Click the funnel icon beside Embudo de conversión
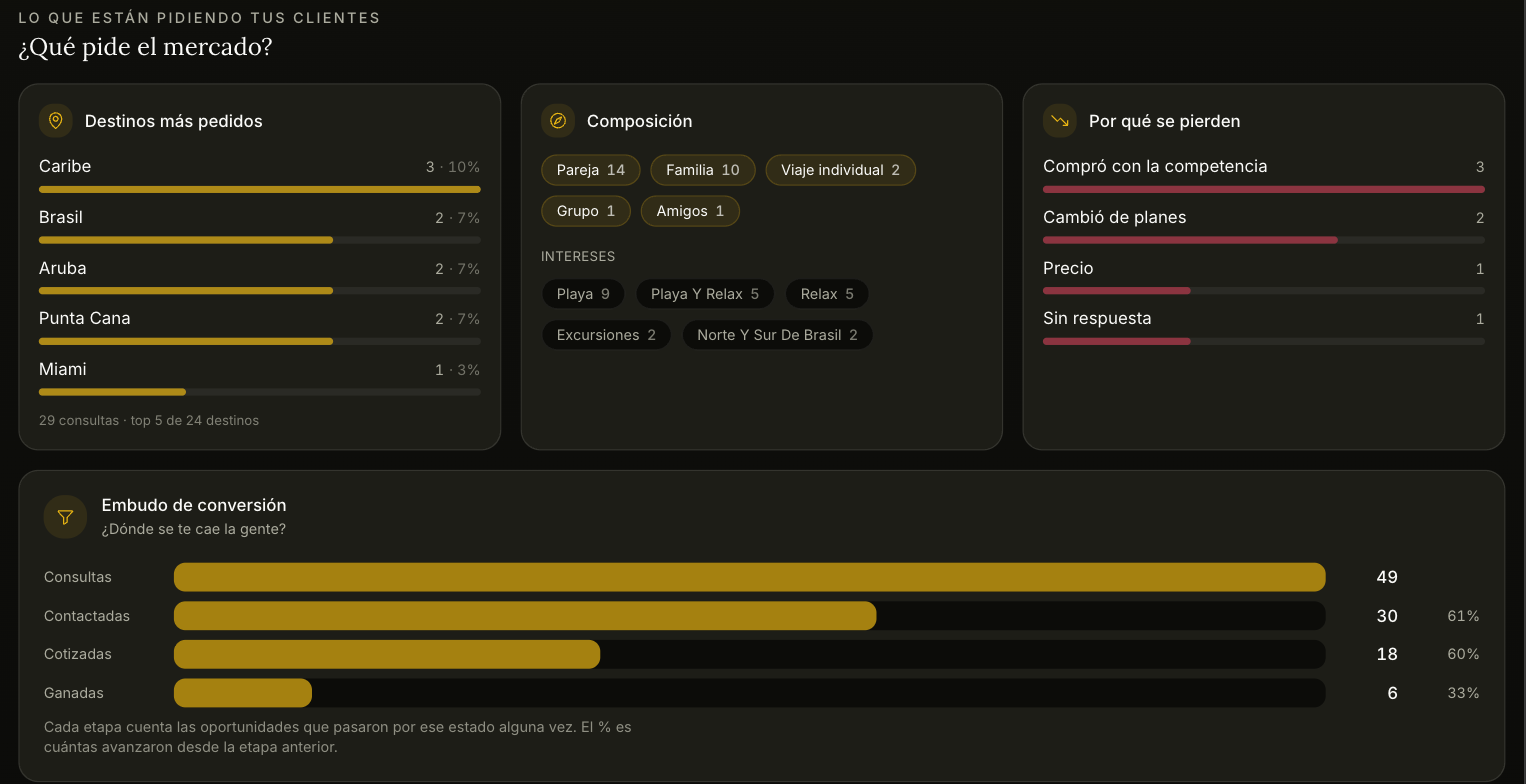This screenshot has width=1526, height=784. (x=65, y=517)
